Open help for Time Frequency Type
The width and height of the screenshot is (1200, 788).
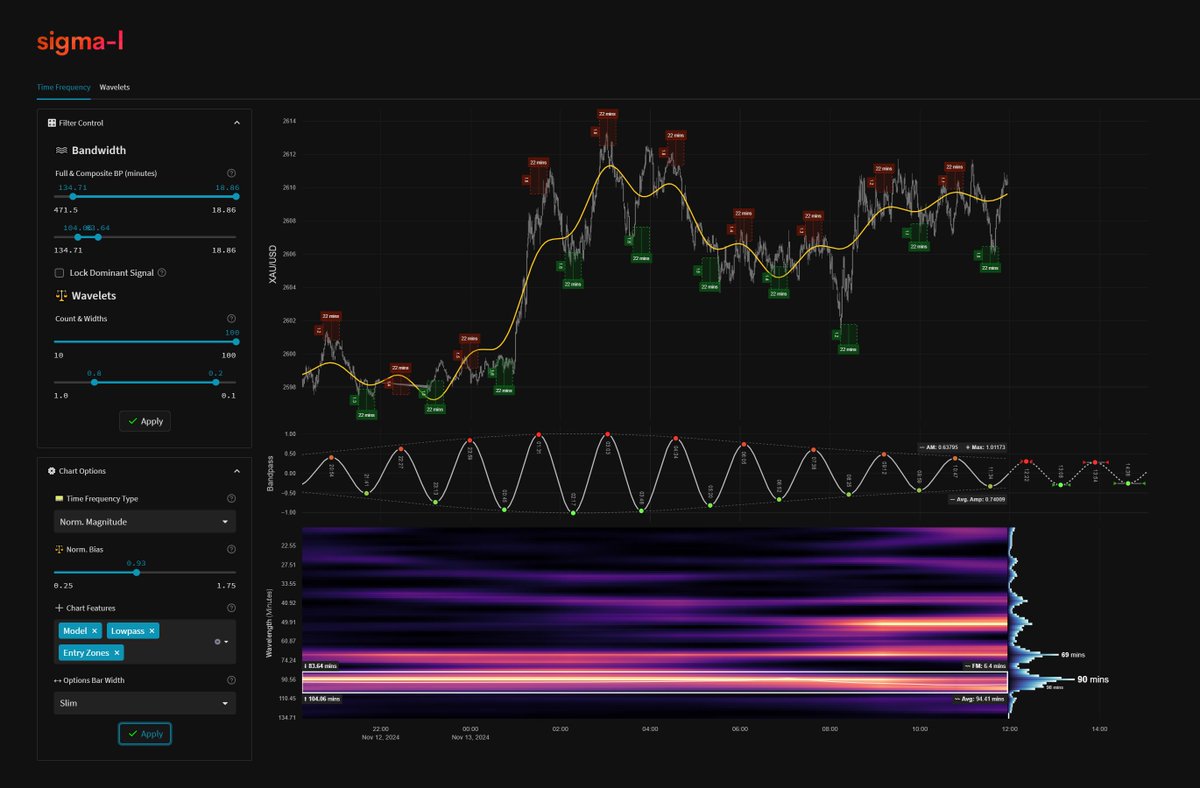click(231, 498)
